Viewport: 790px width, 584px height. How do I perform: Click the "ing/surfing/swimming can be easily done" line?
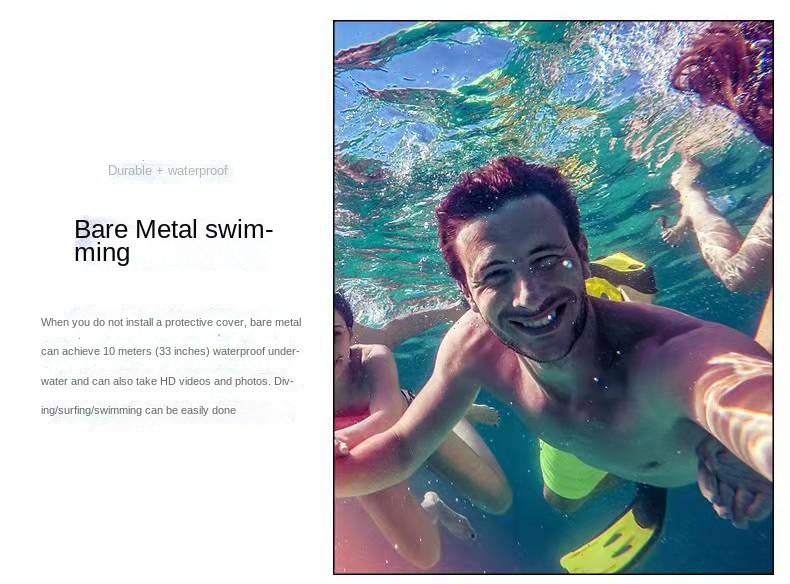(138, 410)
